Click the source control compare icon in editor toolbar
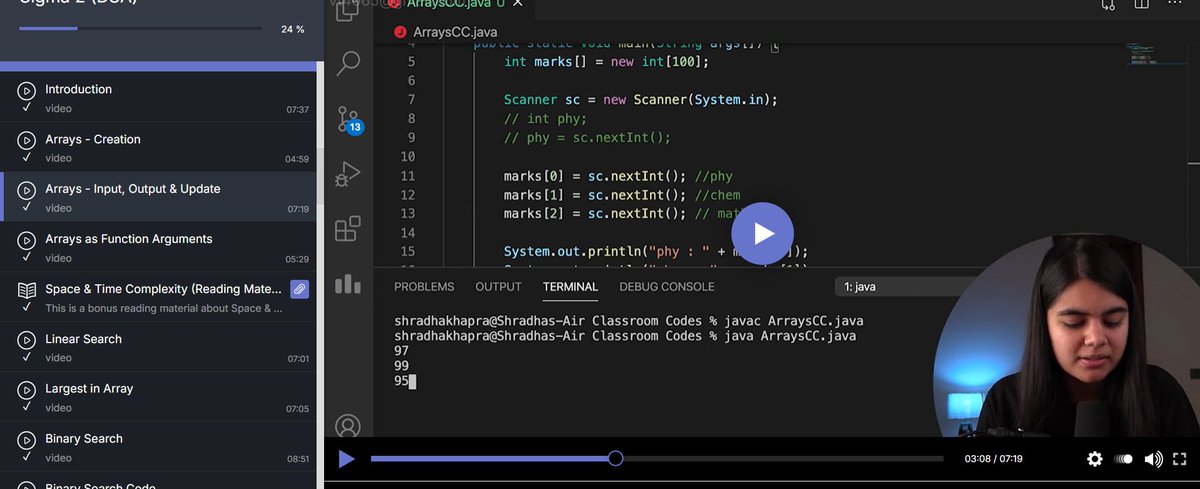1200x489 pixels. click(x=1108, y=5)
